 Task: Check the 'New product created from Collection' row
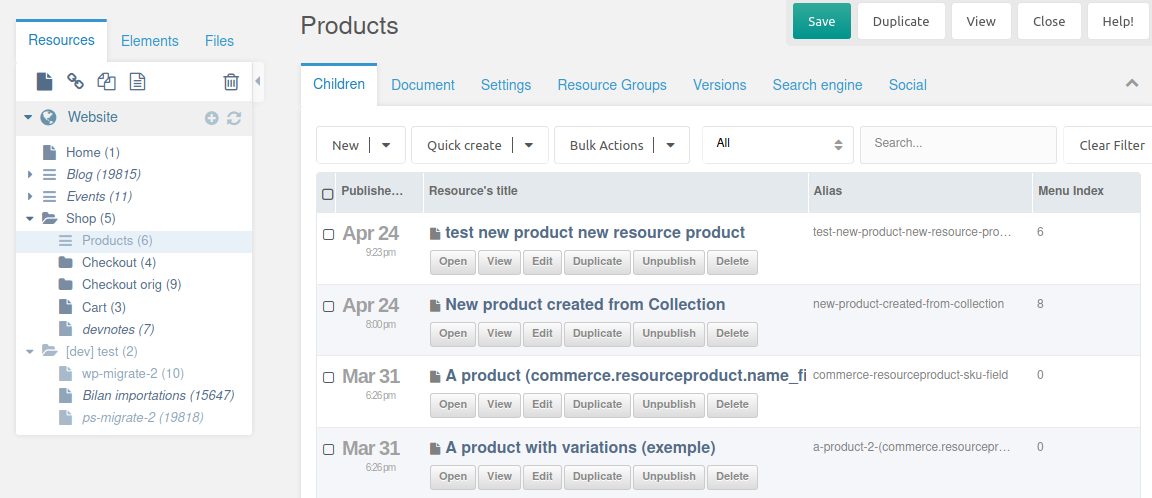pos(328,306)
